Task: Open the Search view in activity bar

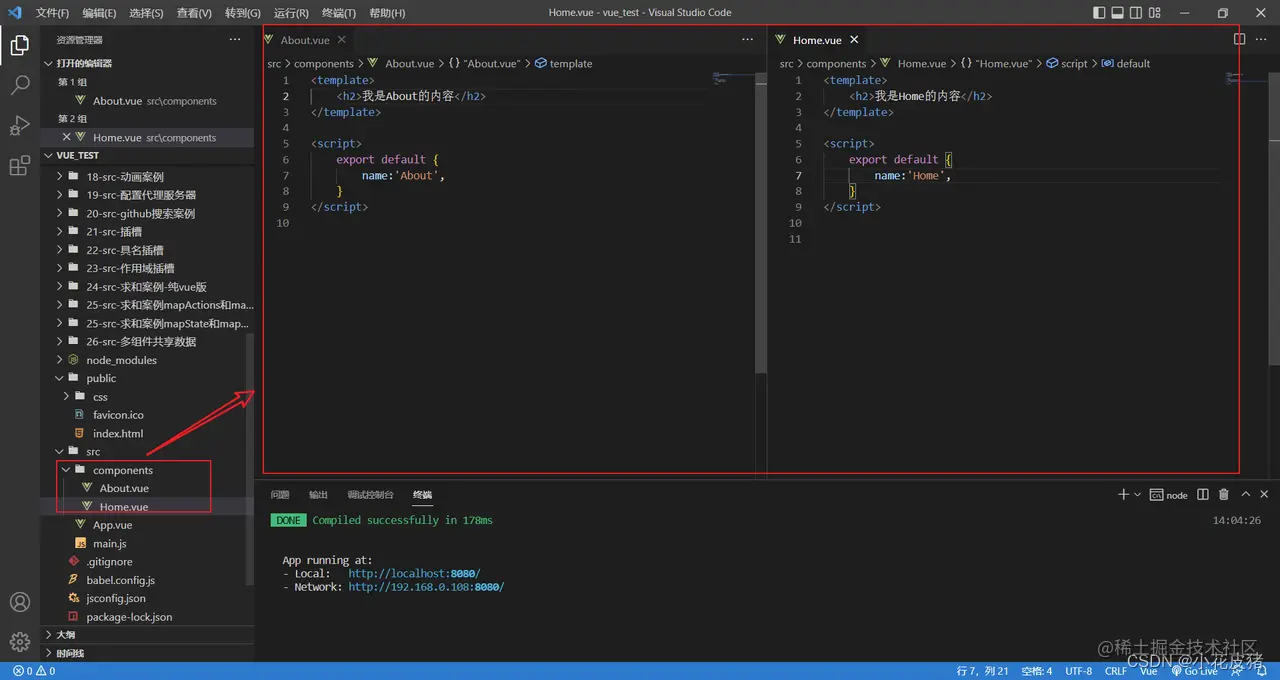Action: click(19, 85)
